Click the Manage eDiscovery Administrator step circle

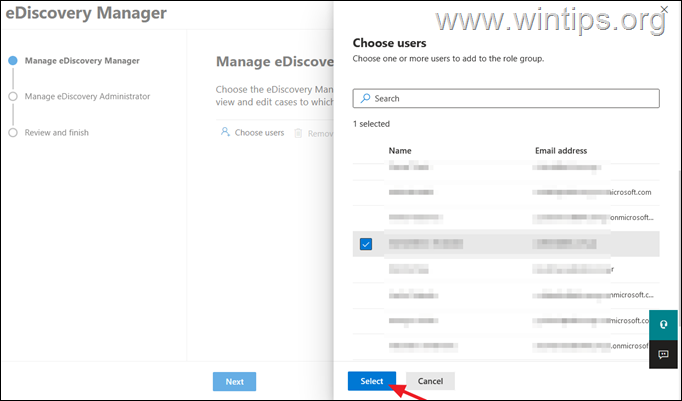coord(13,96)
